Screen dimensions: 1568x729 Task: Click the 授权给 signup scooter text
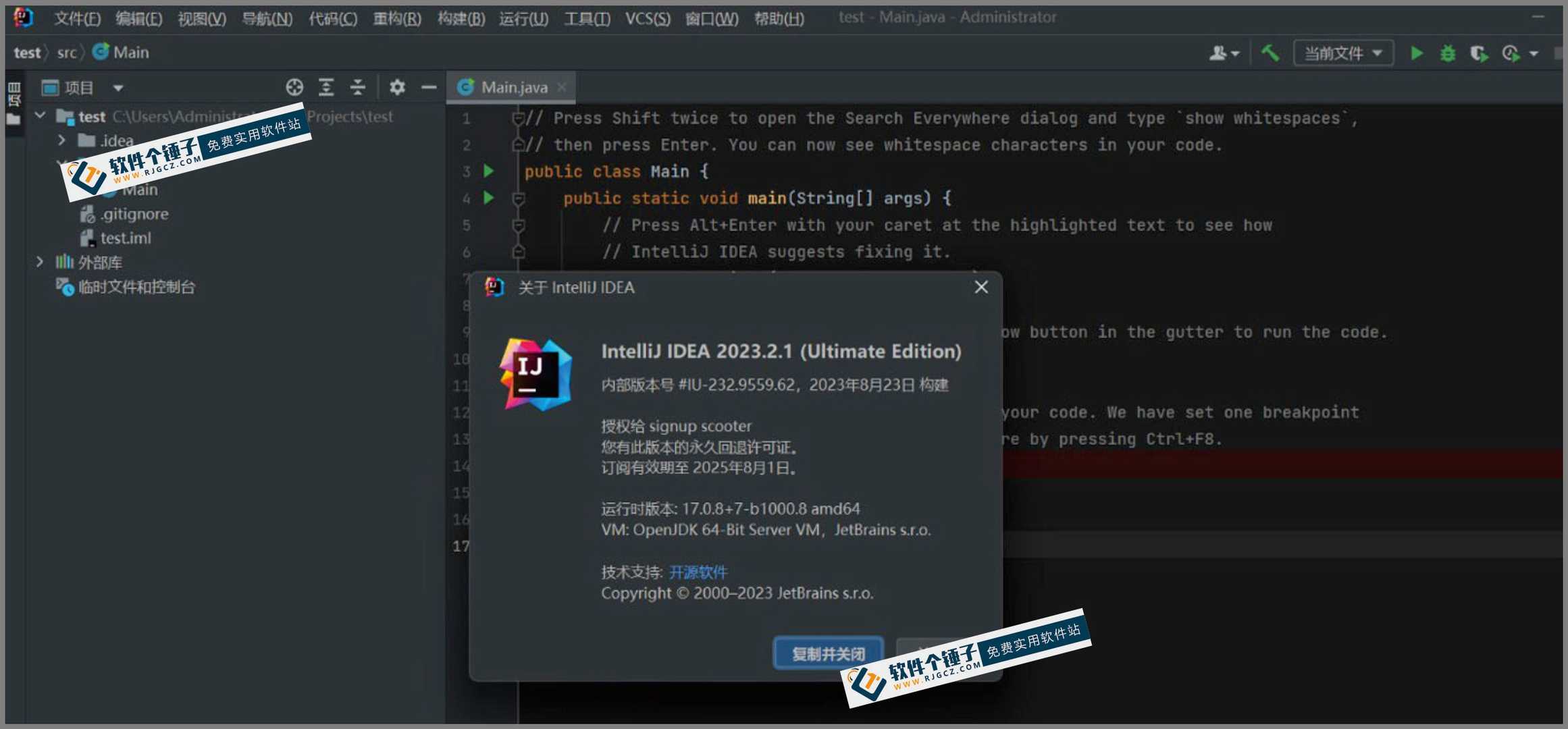click(x=676, y=426)
